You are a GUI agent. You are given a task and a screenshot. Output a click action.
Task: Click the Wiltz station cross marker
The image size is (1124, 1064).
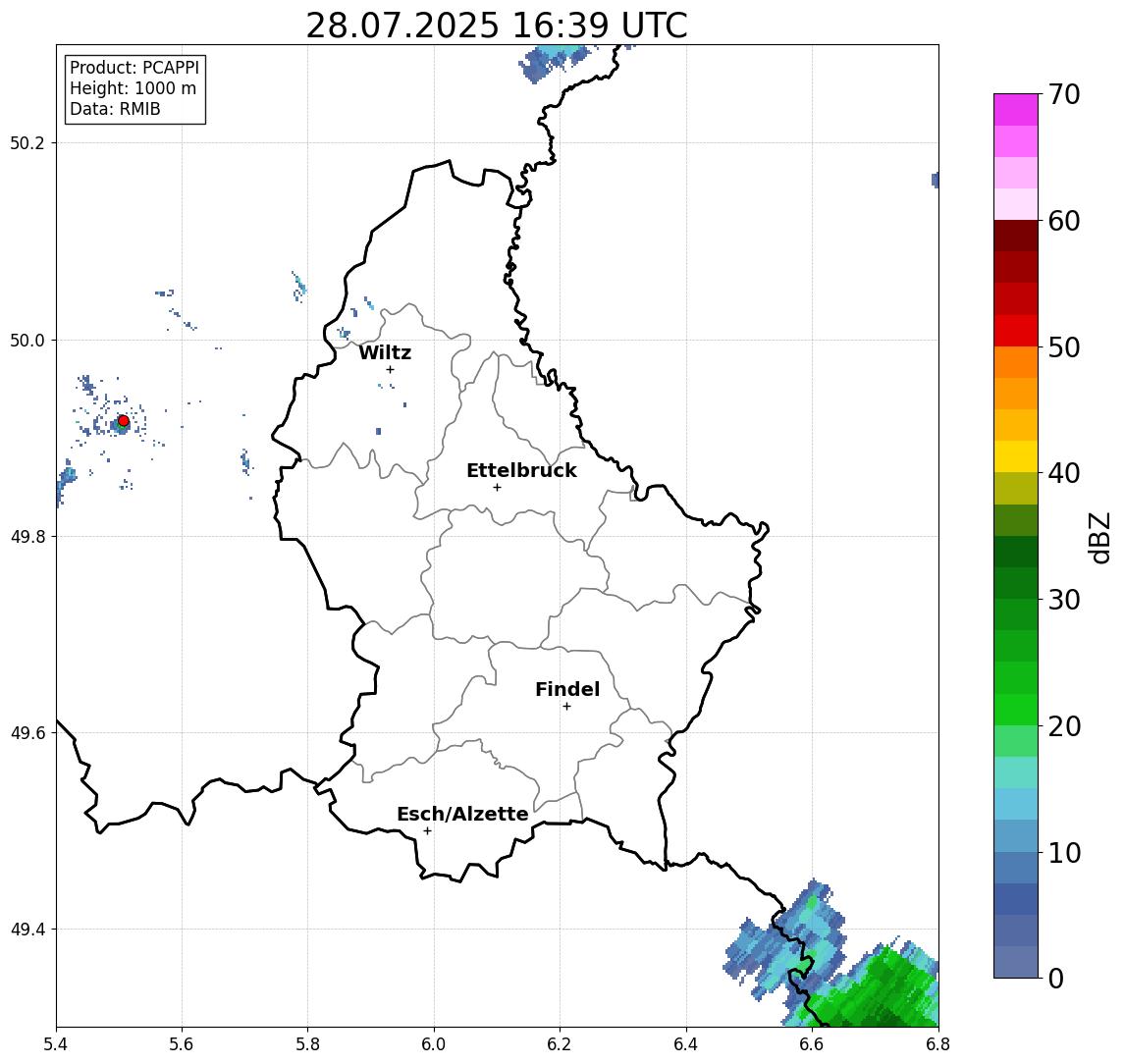pyautogui.click(x=390, y=370)
